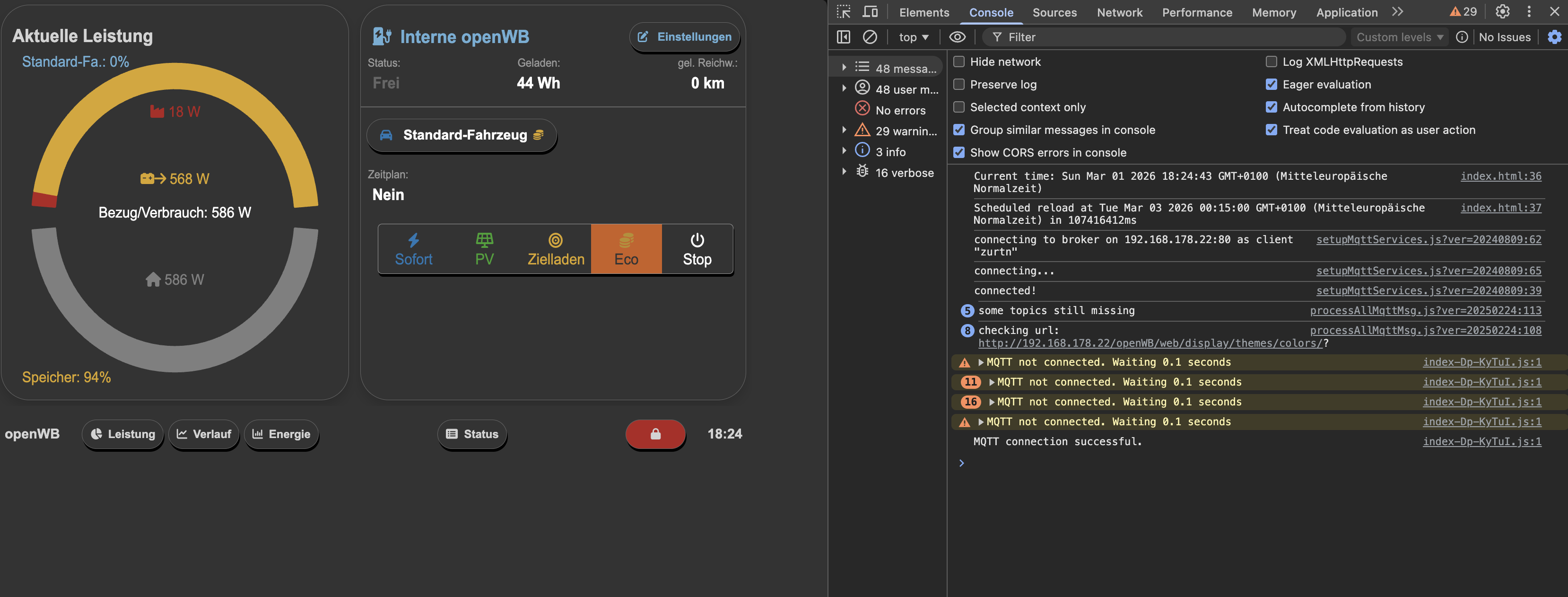Image resolution: width=1568 pixels, height=597 pixels.
Task: Check the Hide network checkbox
Action: click(958, 61)
